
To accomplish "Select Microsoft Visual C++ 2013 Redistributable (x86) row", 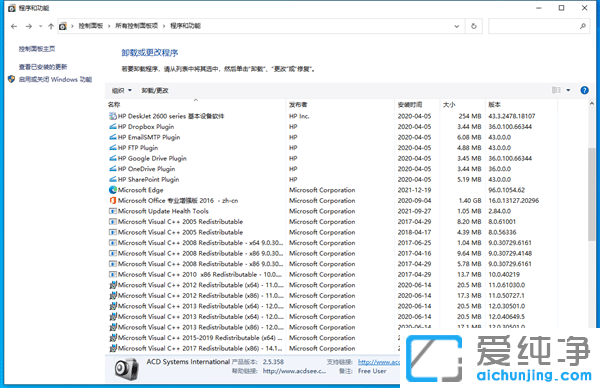I will tap(331, 327).
